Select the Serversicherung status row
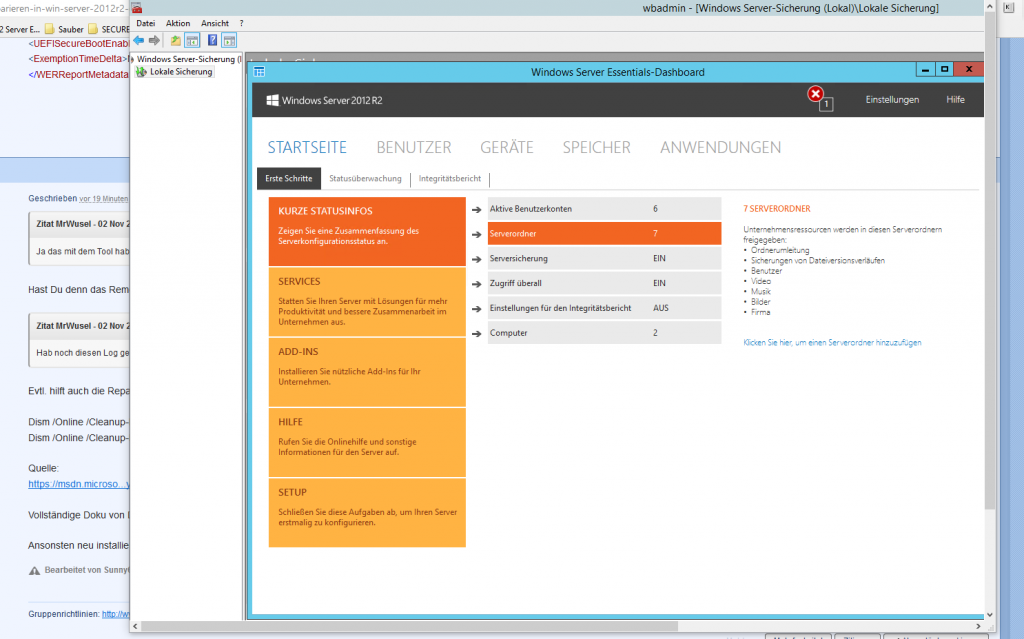 [604, 259]
